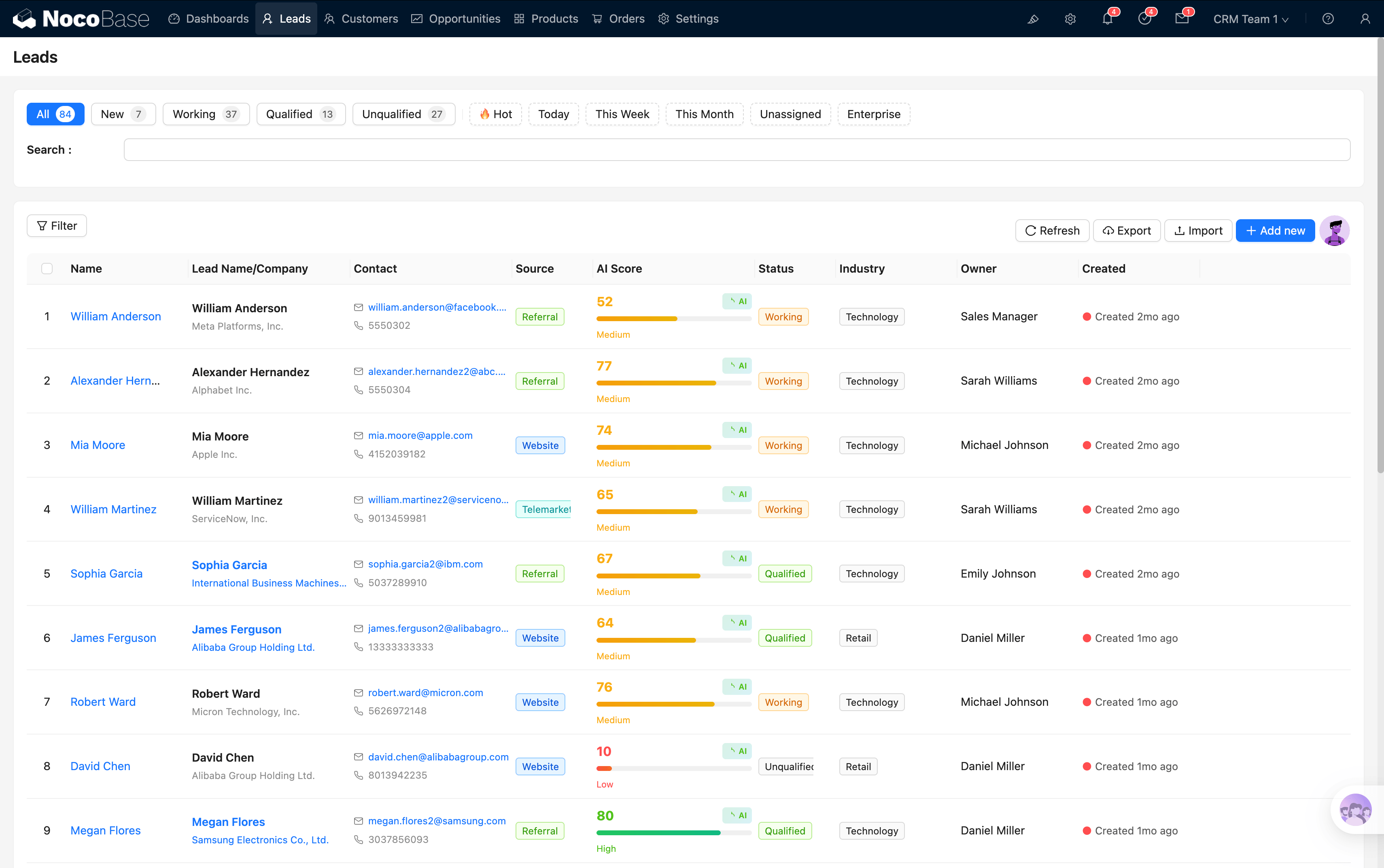Click the AI badge on William Anderson's score

(x=737, y=301)
